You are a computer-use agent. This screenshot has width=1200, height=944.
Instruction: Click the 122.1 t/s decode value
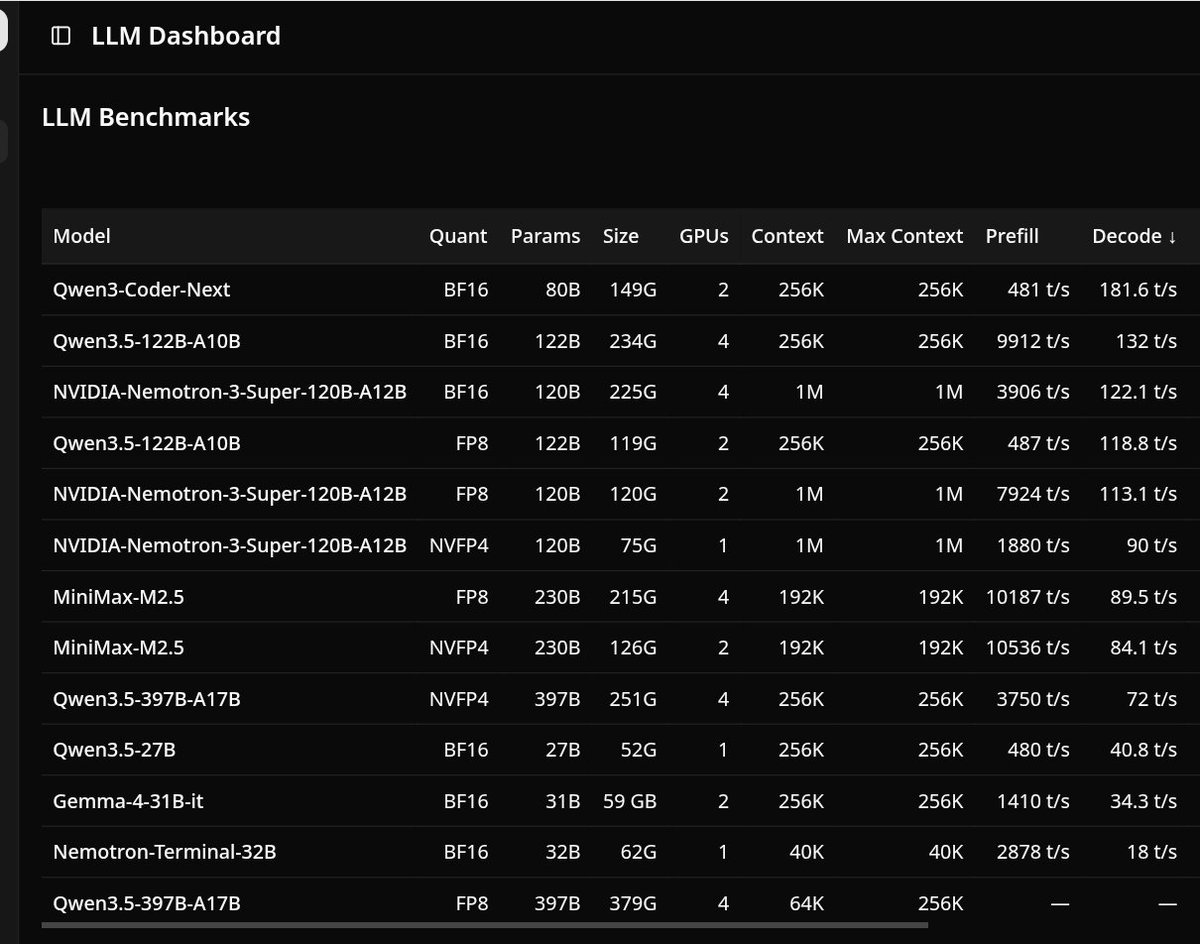click(1138, 392)
